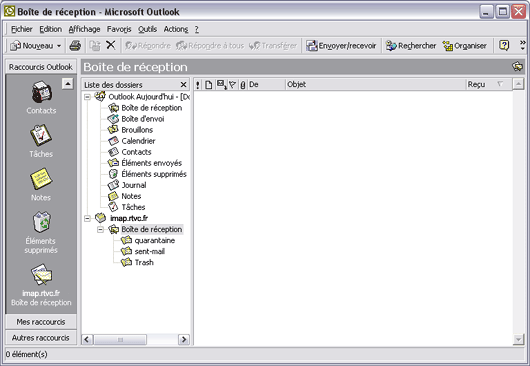
Task: Open the Fichier menu
Action: point(22,29)
